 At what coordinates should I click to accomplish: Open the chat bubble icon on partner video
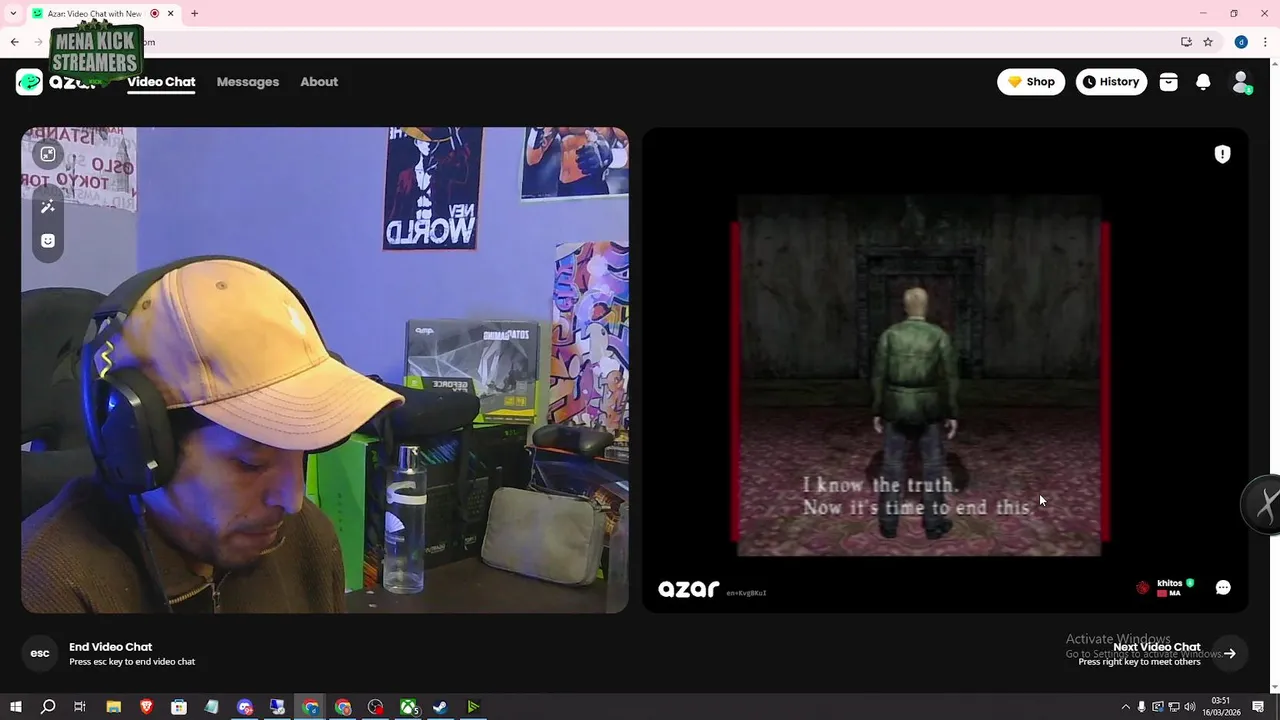click(1223, 588)
